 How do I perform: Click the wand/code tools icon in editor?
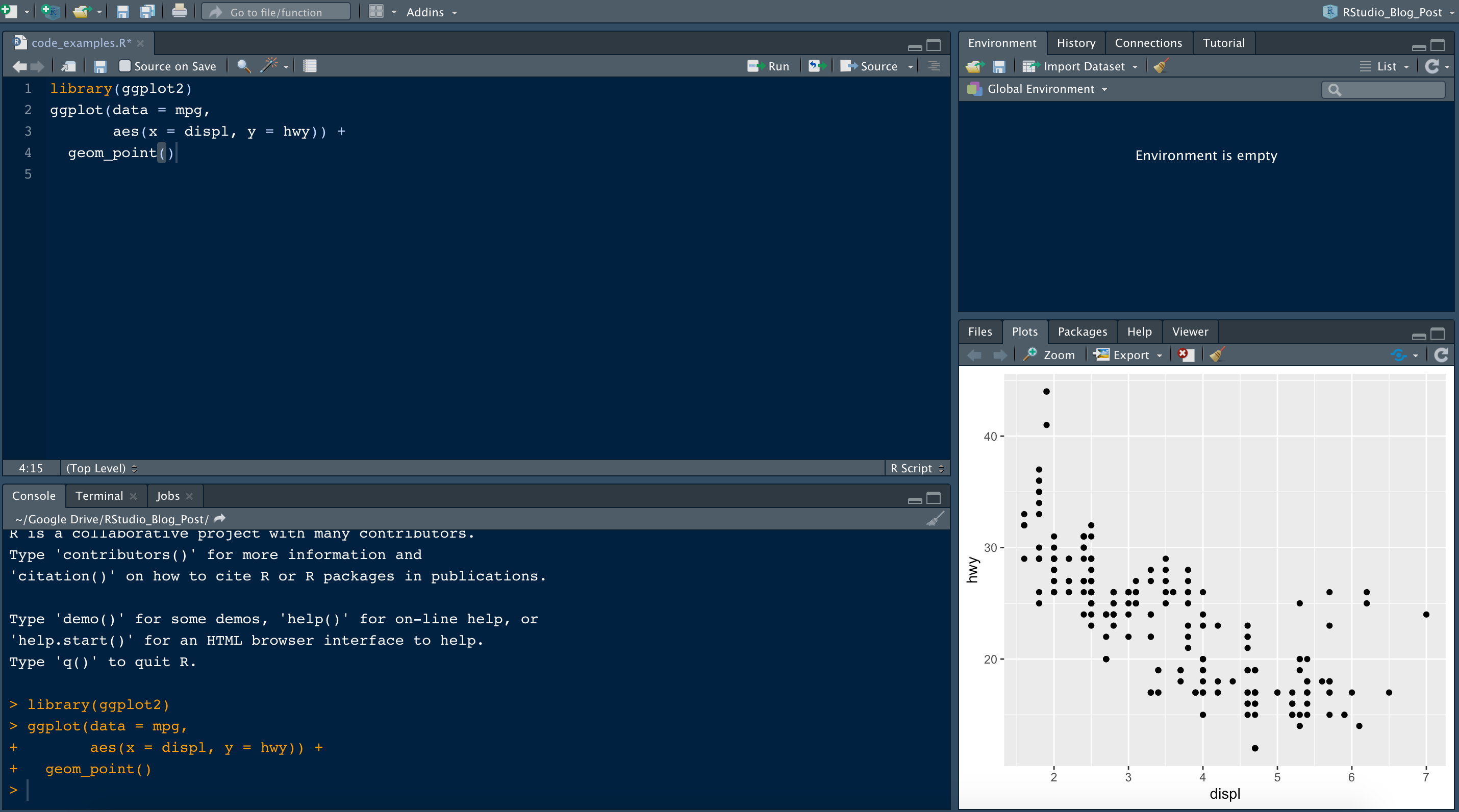point(272,66)
